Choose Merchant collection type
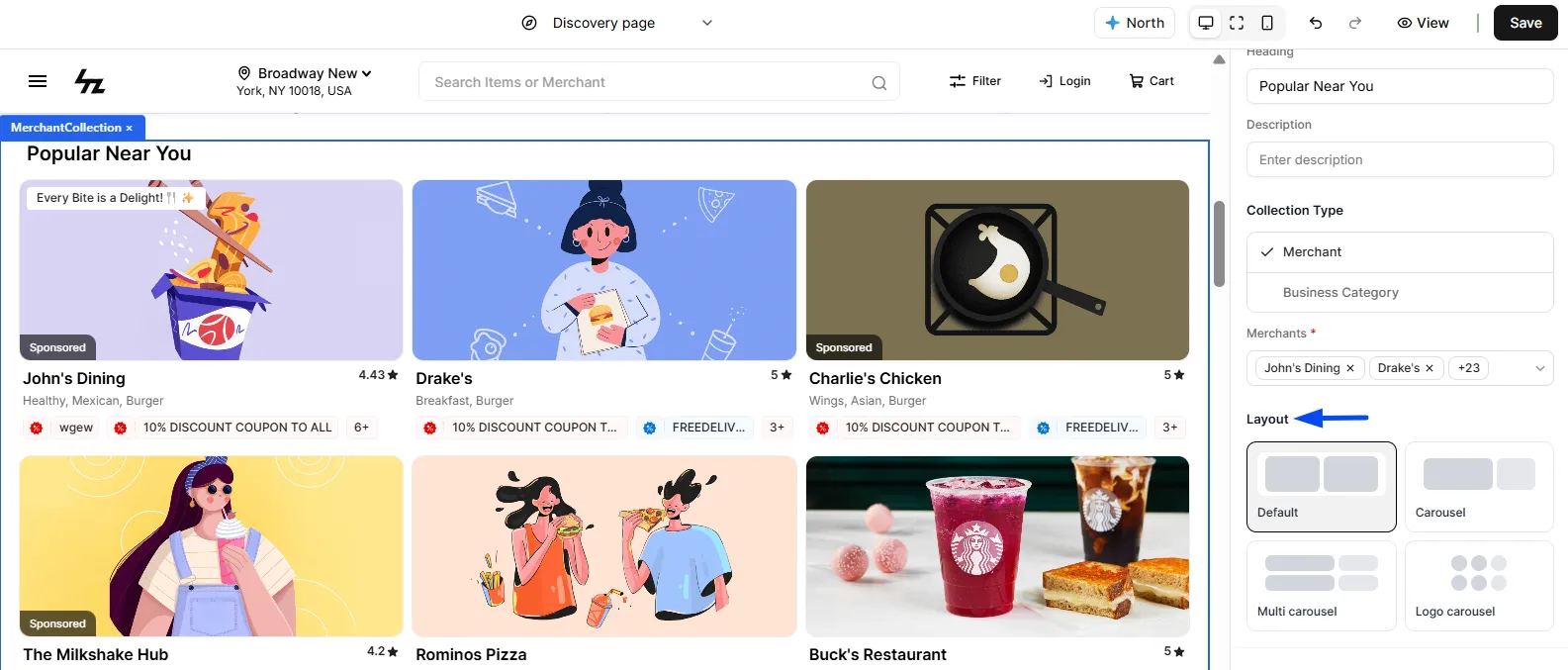 1400,252
